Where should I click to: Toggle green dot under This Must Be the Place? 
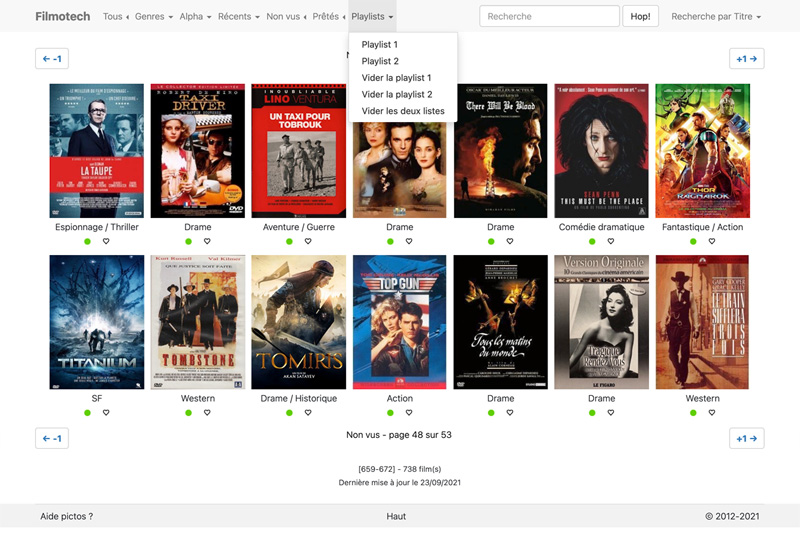pos(592,241)
